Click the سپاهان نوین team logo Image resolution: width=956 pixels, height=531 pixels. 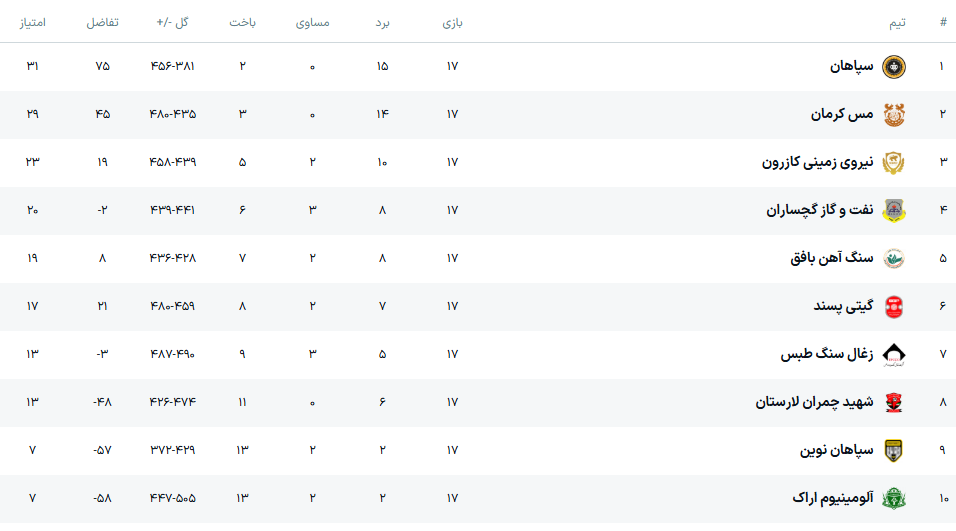(893, 450)
